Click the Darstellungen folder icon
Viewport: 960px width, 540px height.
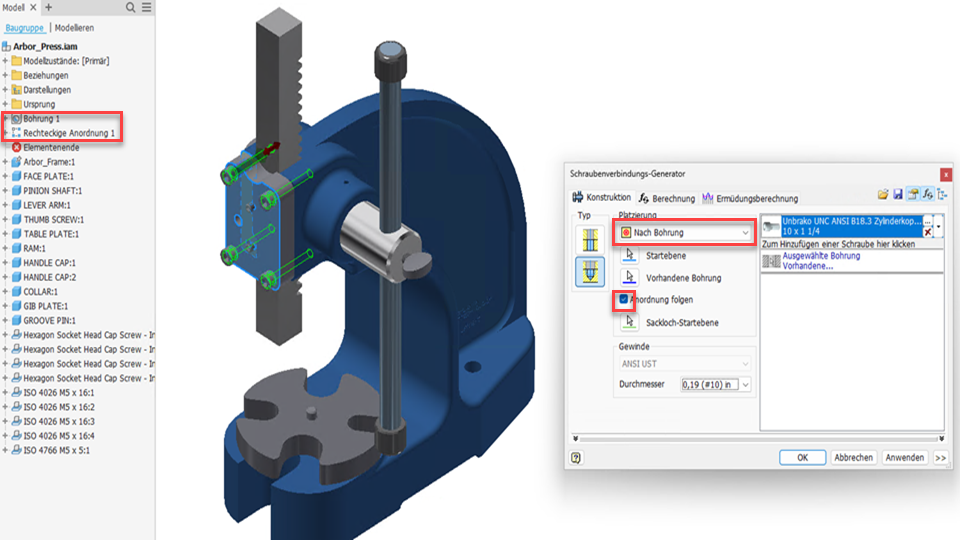17,89
